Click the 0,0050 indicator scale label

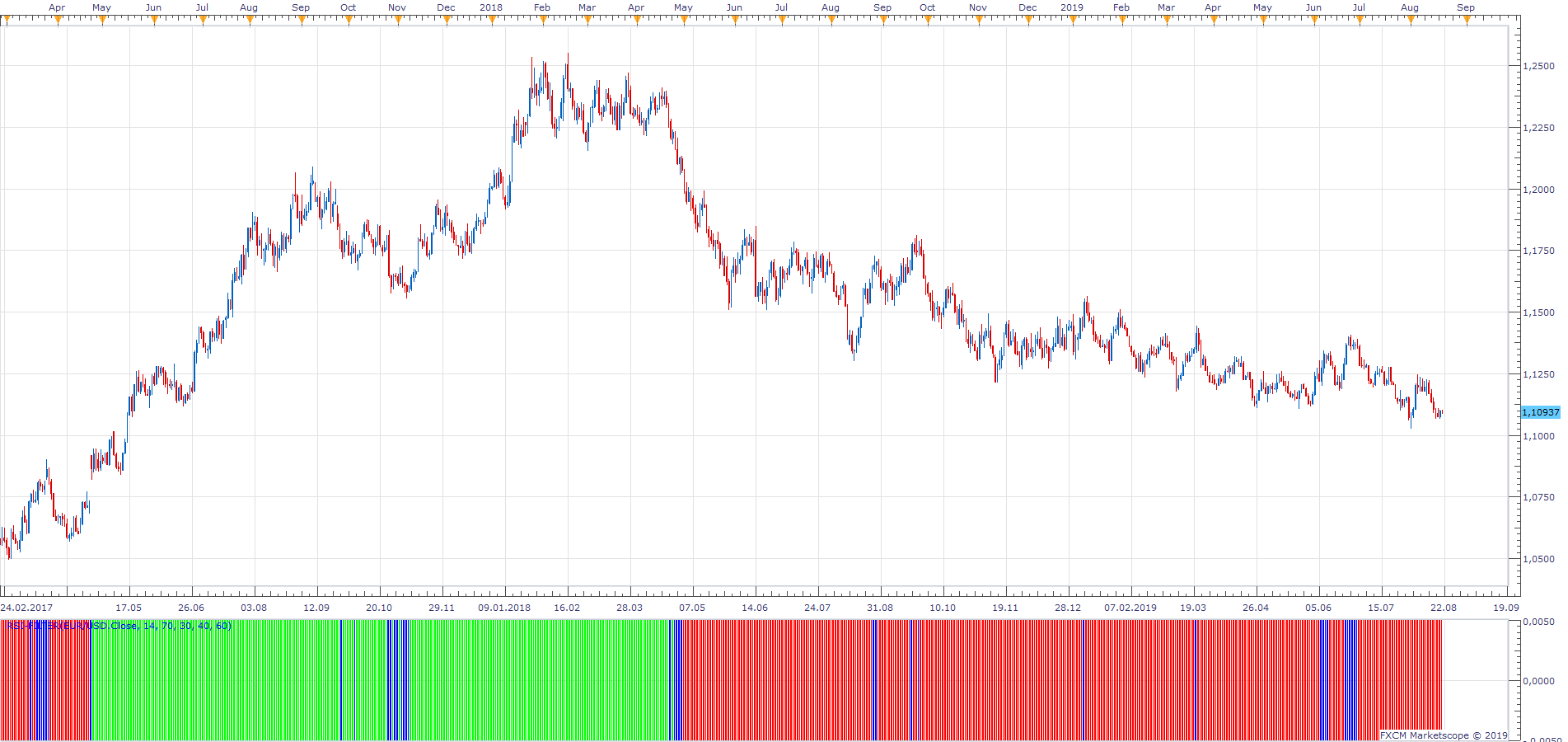(1540, 622)
